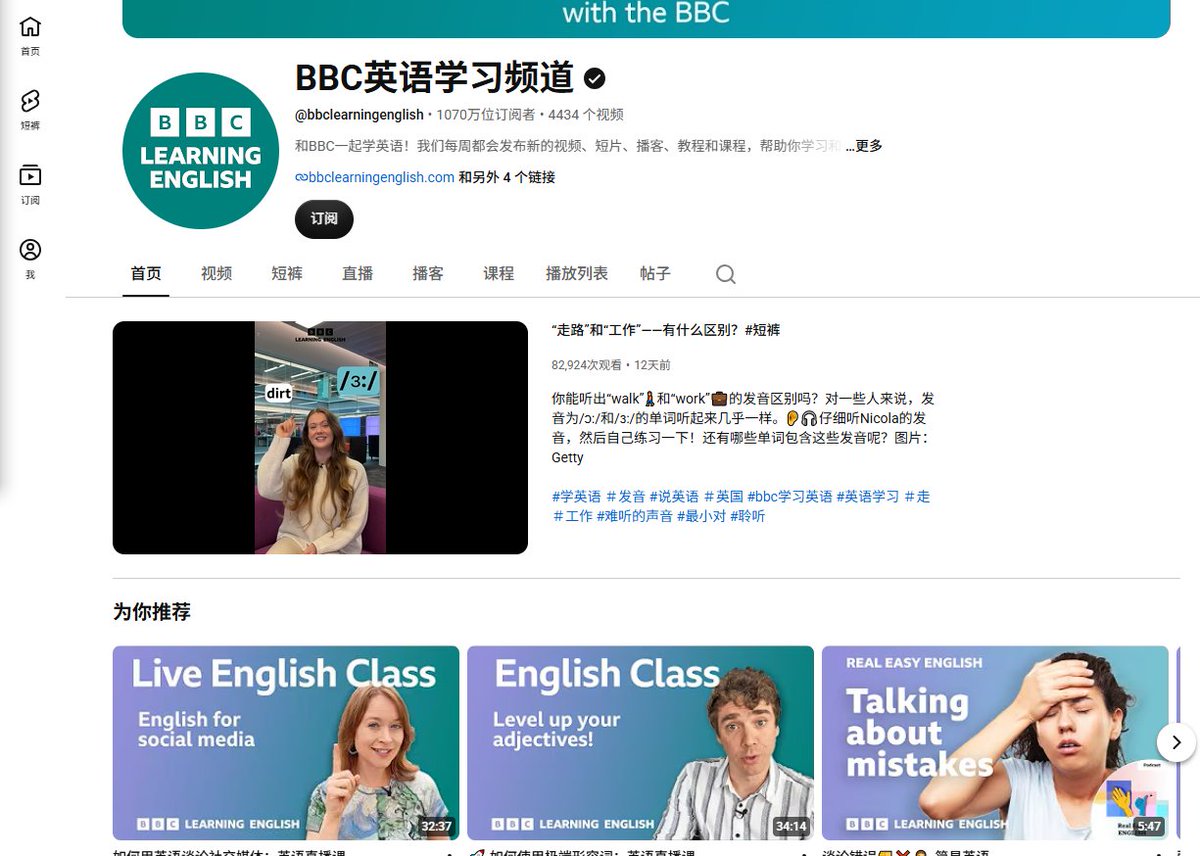Select the 首页 channel tab
1200x856 pixels.
tap(146, 273)
